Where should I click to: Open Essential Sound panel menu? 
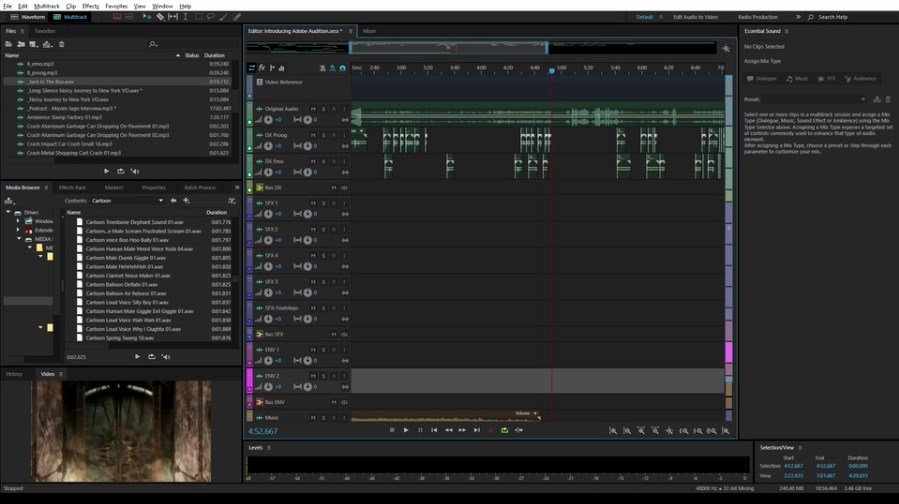tap(786, 31)
